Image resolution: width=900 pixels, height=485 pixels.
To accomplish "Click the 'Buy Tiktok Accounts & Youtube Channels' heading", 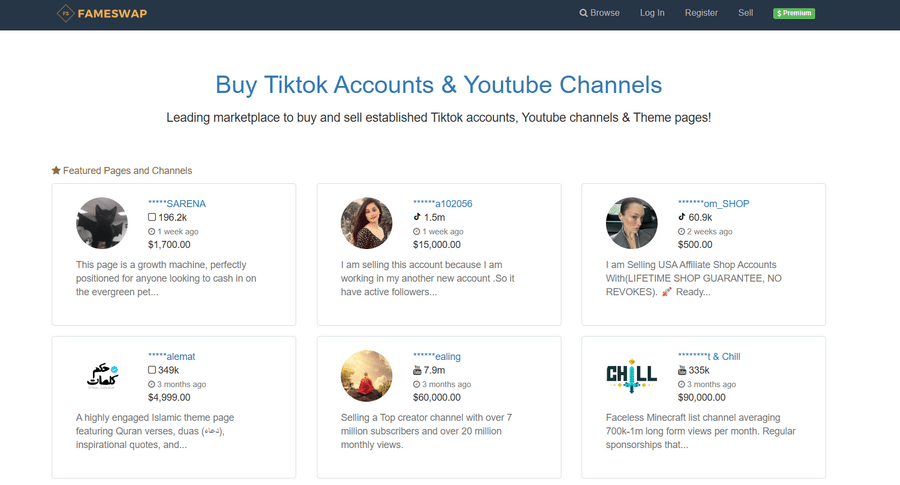I will [439, 85].
